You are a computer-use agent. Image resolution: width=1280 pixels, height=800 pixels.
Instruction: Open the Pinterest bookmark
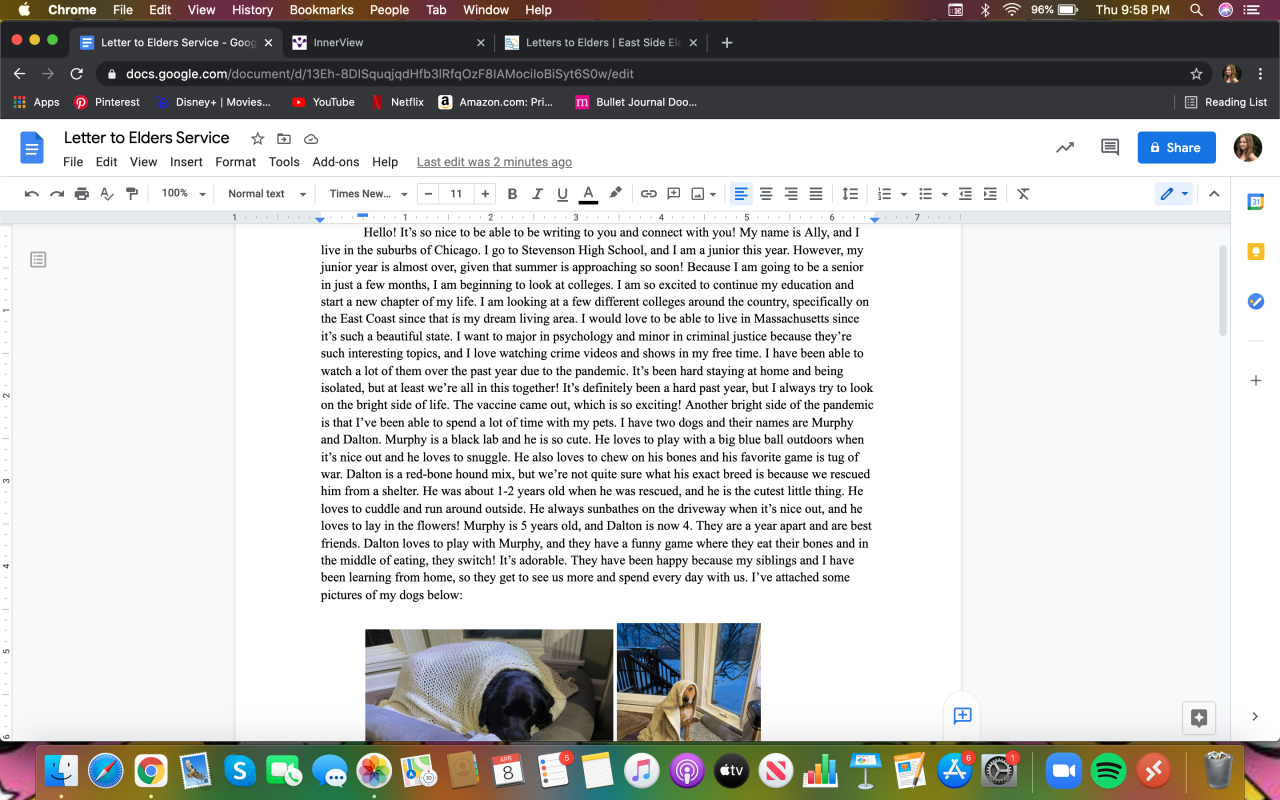pyautogui.click(x=108, y=102)
